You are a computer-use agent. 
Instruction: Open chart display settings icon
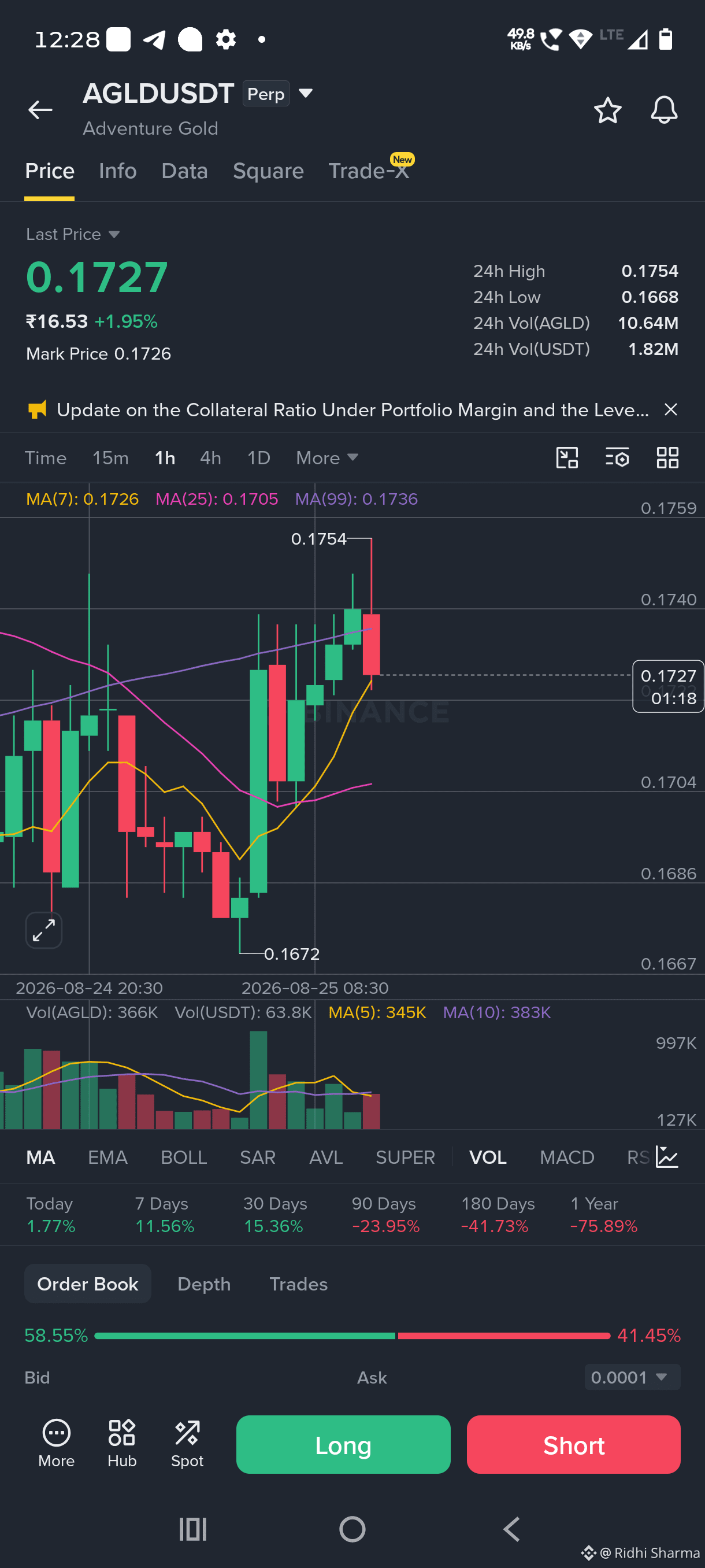617,458
